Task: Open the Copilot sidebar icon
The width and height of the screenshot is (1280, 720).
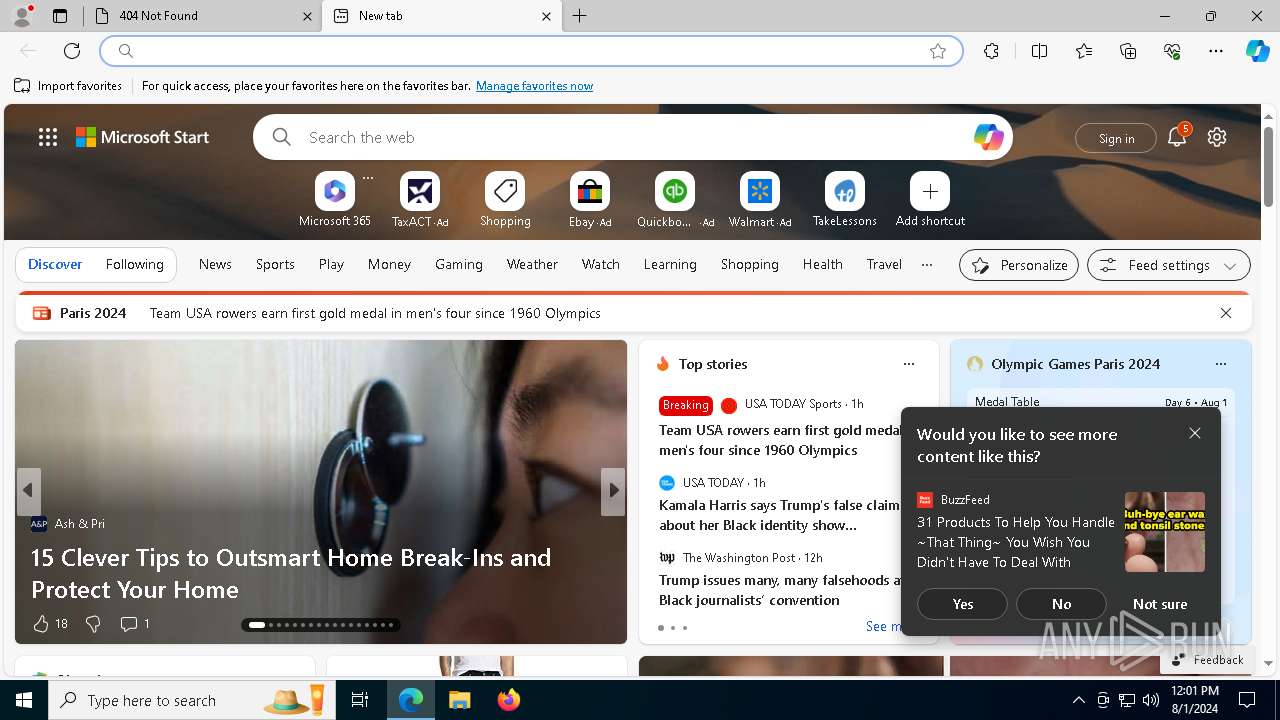Action: point(1258,51)
